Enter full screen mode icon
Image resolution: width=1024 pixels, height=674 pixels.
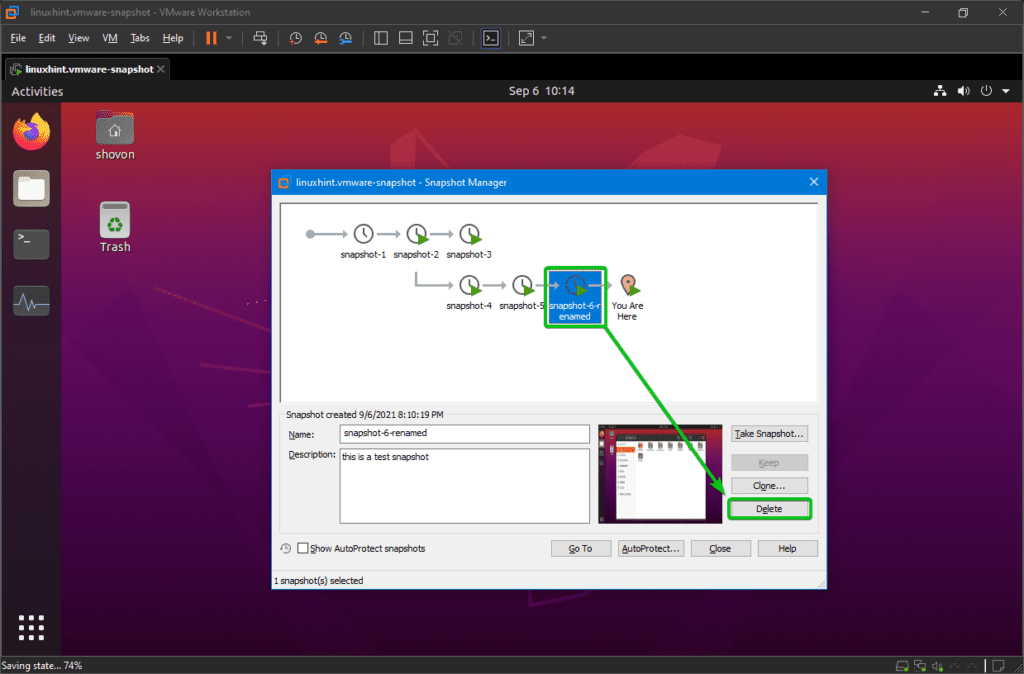point(430,38)
